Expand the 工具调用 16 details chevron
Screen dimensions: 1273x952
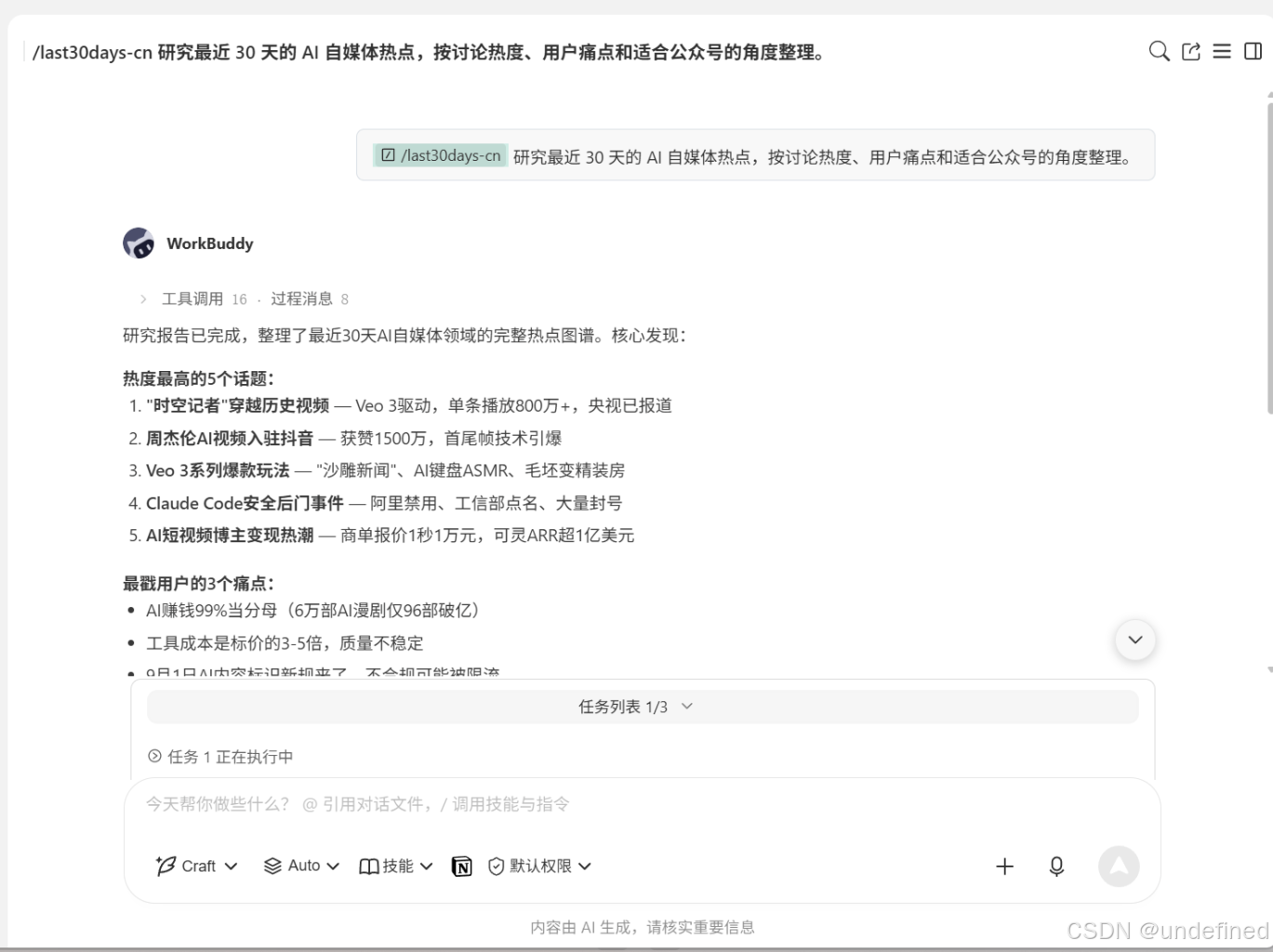tap(143, 298)
